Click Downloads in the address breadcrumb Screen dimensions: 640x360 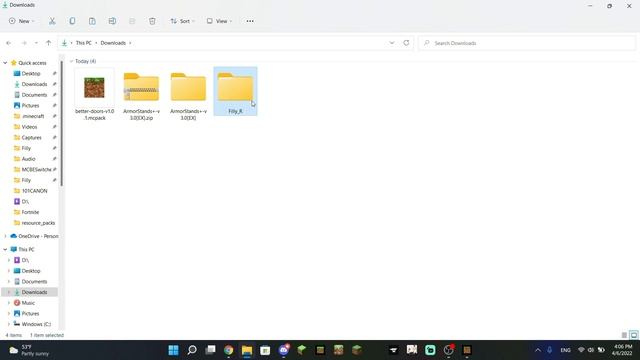pyautogui.click(x=113, y=43)
